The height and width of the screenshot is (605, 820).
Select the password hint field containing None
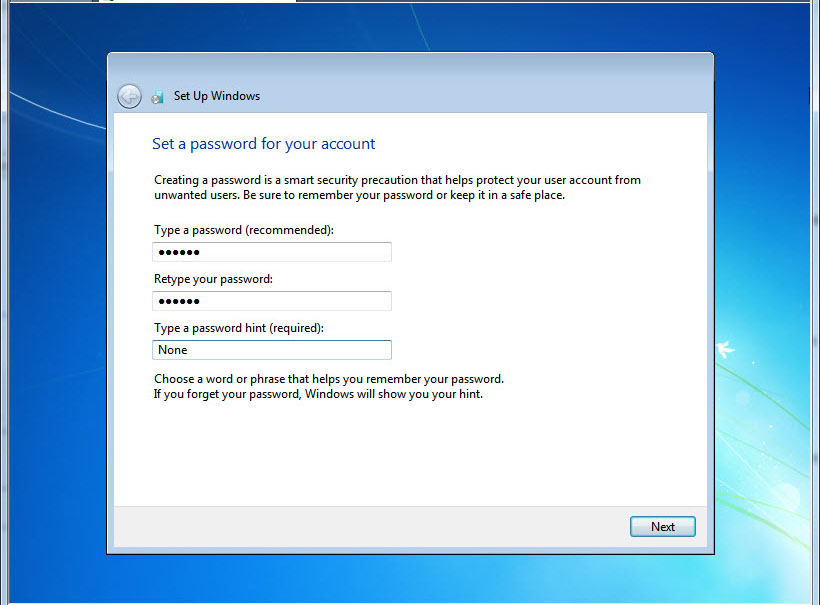(271, 349)
